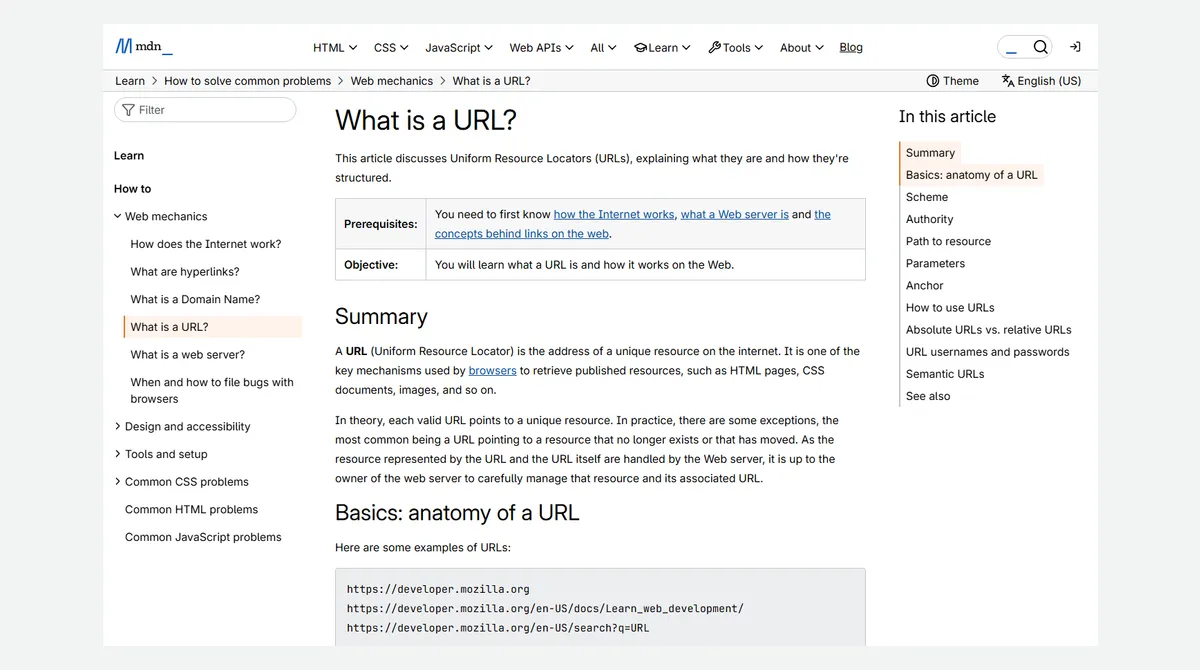The height and width of the screenshot is (670, 1200).
Task: Jump to 'URL usernames and passwords'
Action: coord(988,352)
